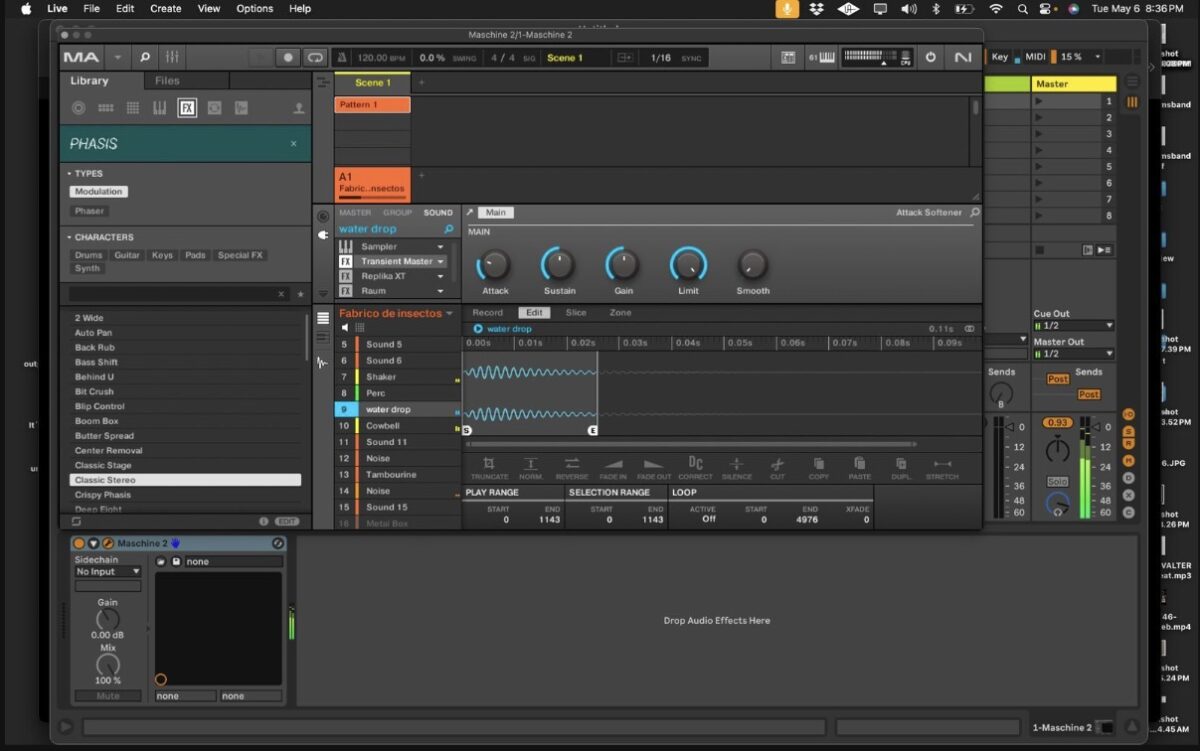Viewport: 1200px width, 751px height.
Task: Select the Sounds grid browser icon
Action: [x=132, y=108]
